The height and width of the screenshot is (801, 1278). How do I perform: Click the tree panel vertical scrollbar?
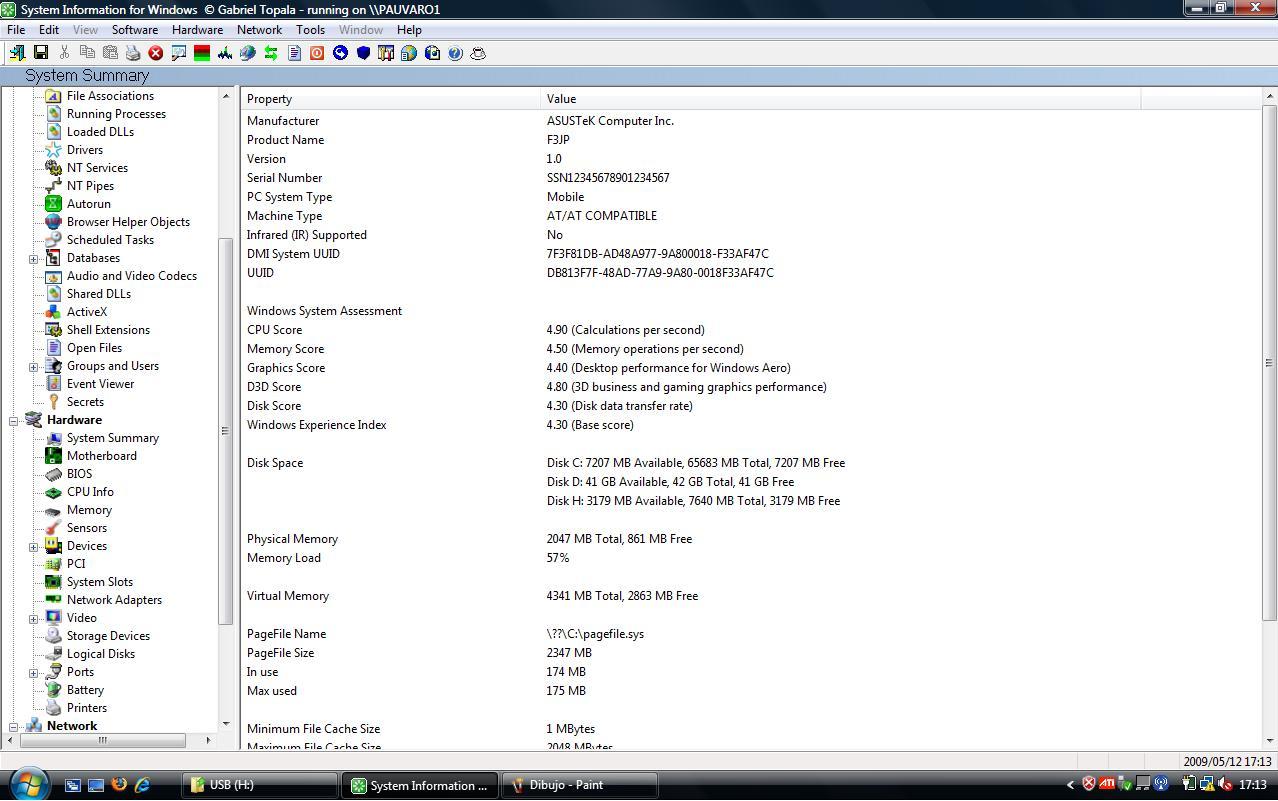click(x=225, y=431)
